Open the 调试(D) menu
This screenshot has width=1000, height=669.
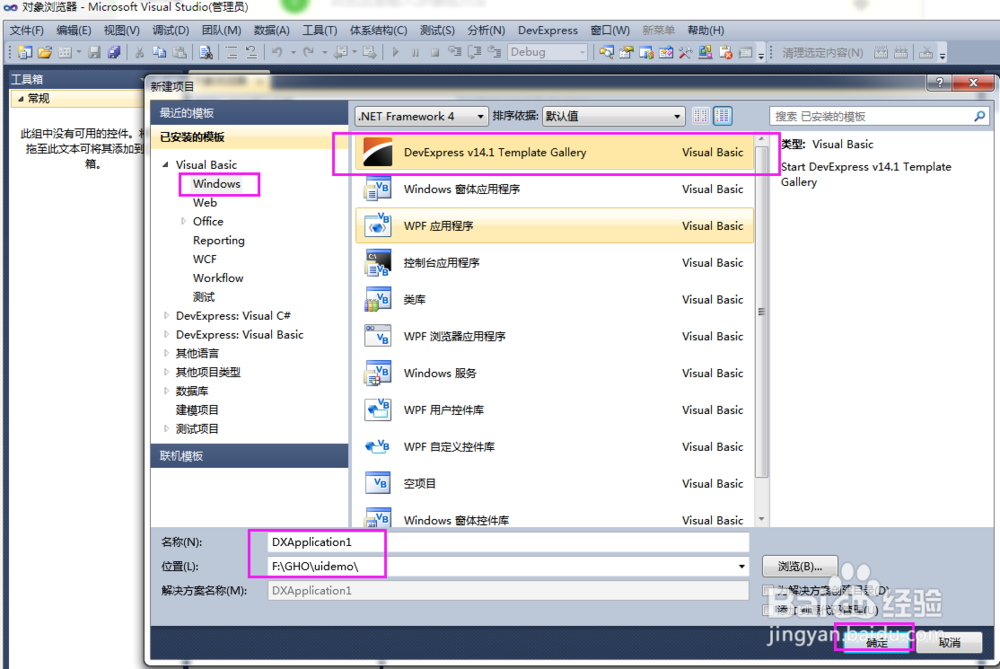click(x=170, y=30)
